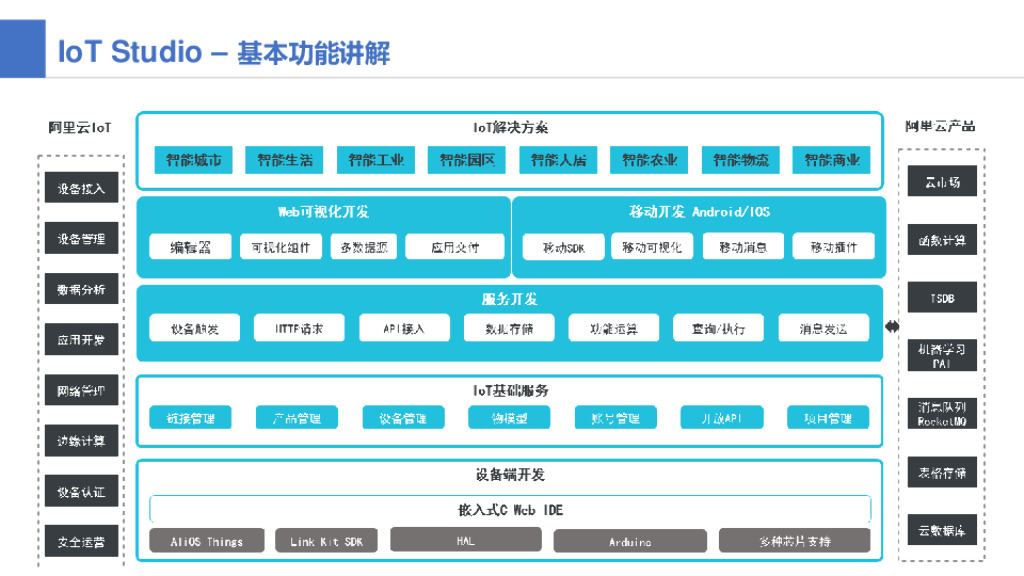Viewport: 1024px width, 576px height.
Task: Open 云市场 in the 阿里云产品 column
Action: (x=942, y=181)
